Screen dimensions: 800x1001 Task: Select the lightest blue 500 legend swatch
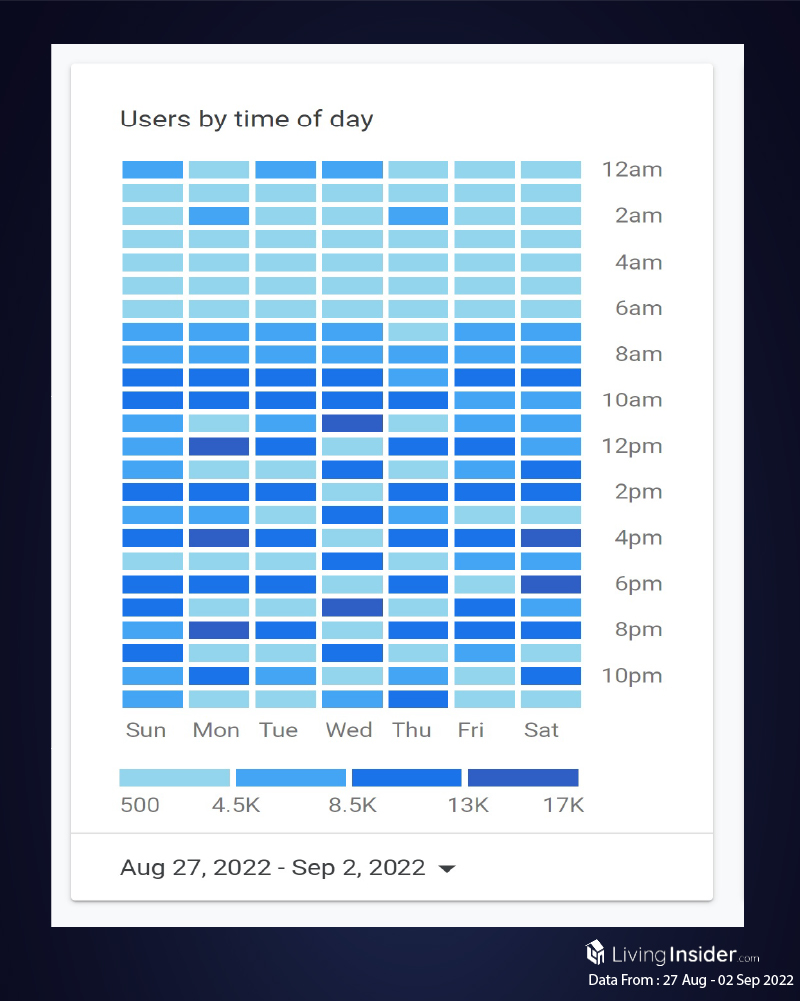[174, 778]
